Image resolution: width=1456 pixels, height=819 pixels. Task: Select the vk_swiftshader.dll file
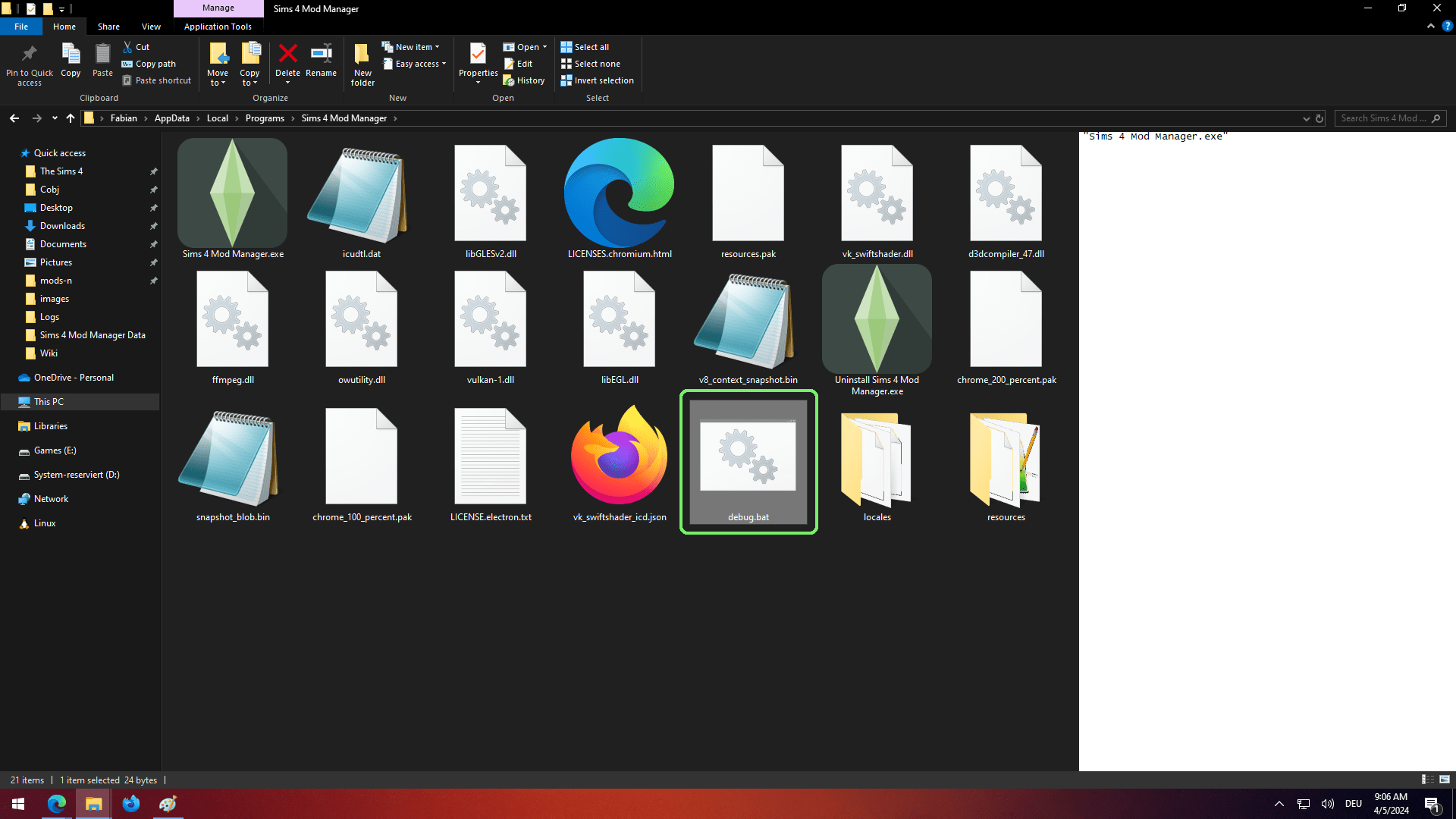coord(877,199)
